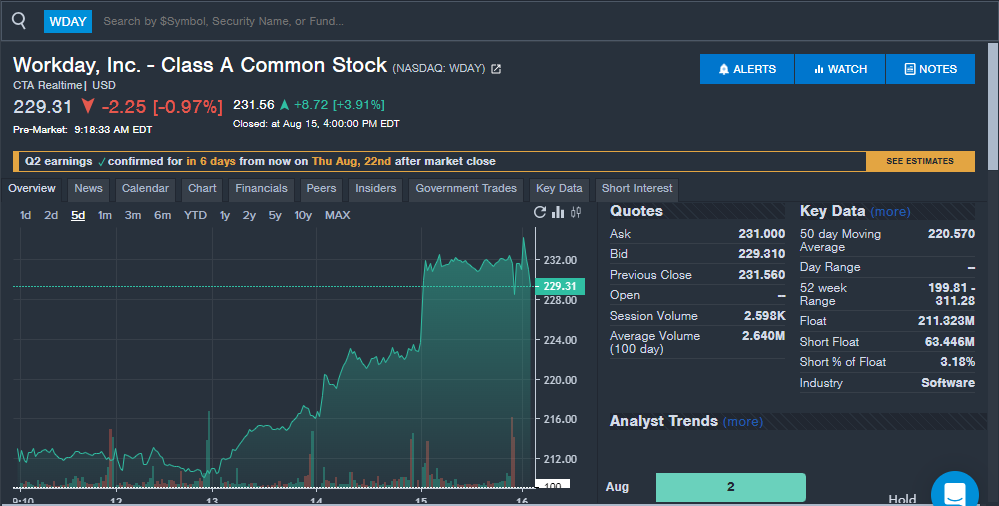Set chart range to 2y
Viewport: 999px width, 506px height.
[x=249, y=215]
